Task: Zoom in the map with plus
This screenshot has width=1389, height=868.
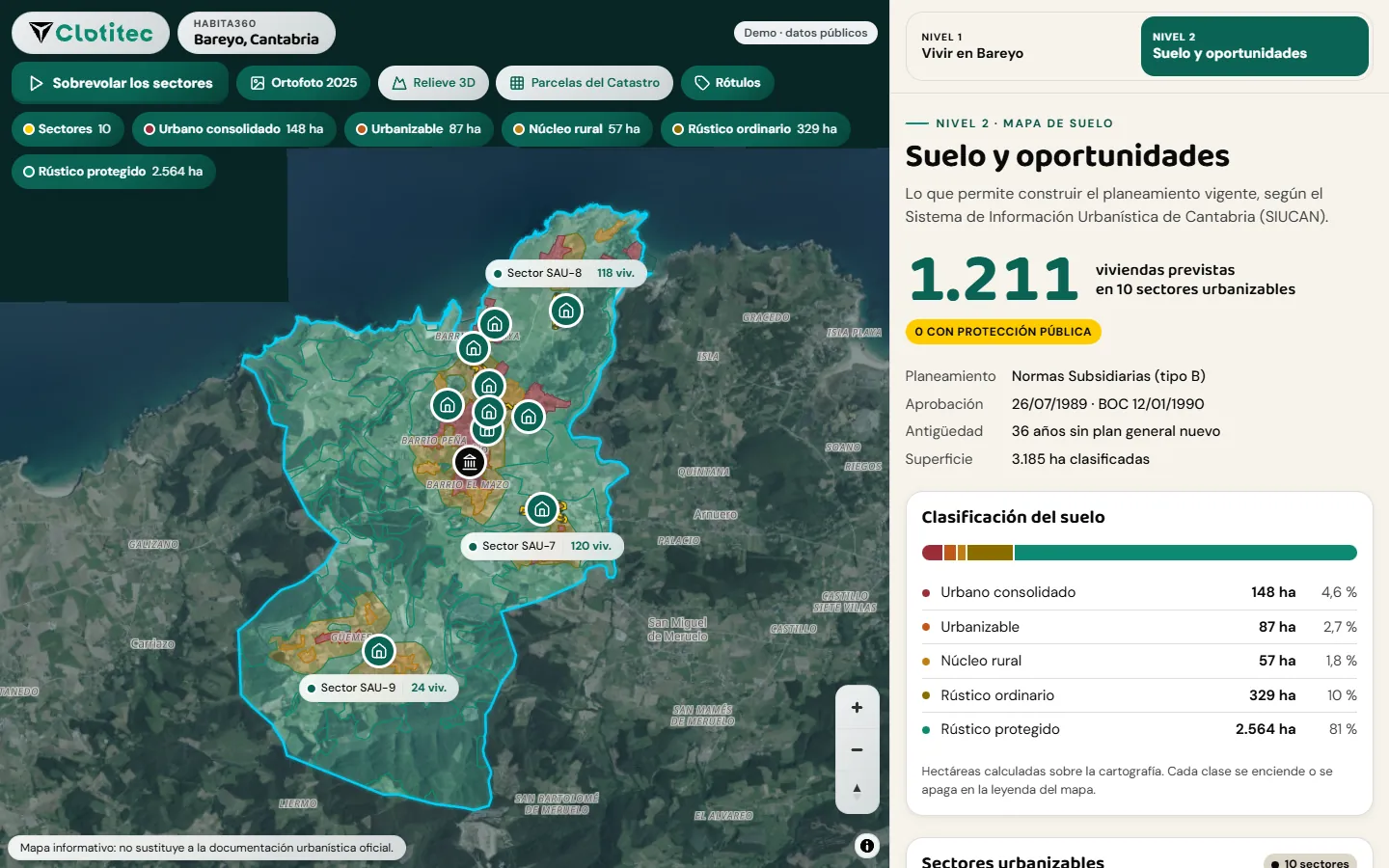Action: 857,708
